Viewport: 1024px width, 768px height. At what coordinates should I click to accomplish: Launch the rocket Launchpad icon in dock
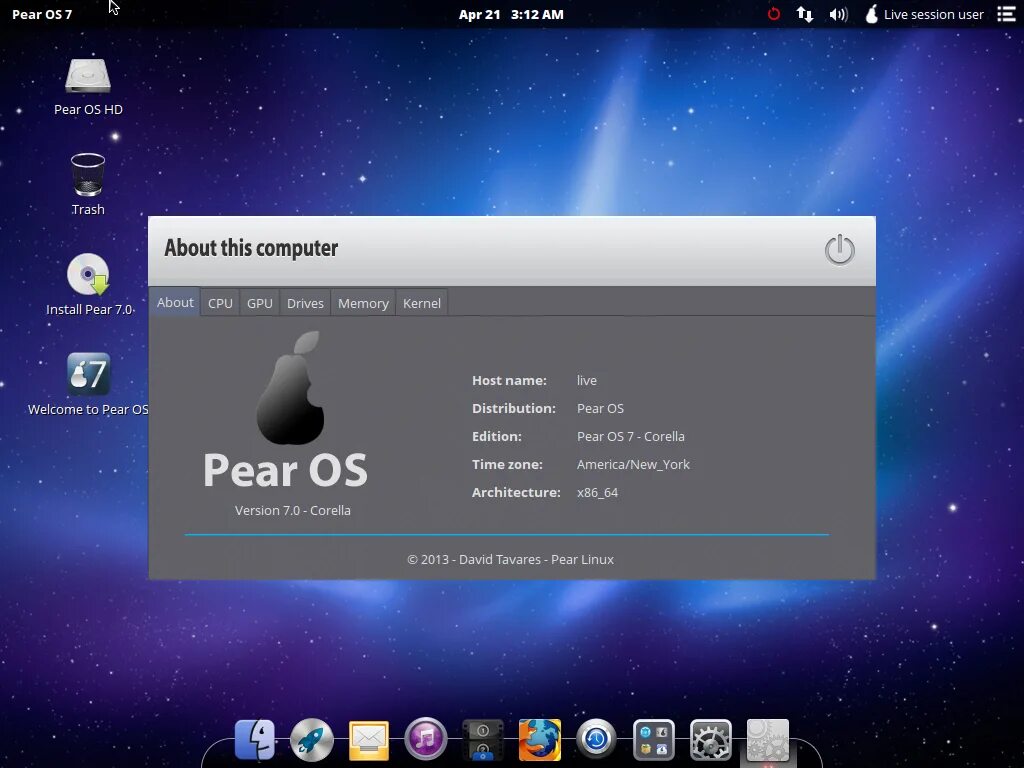312,740
